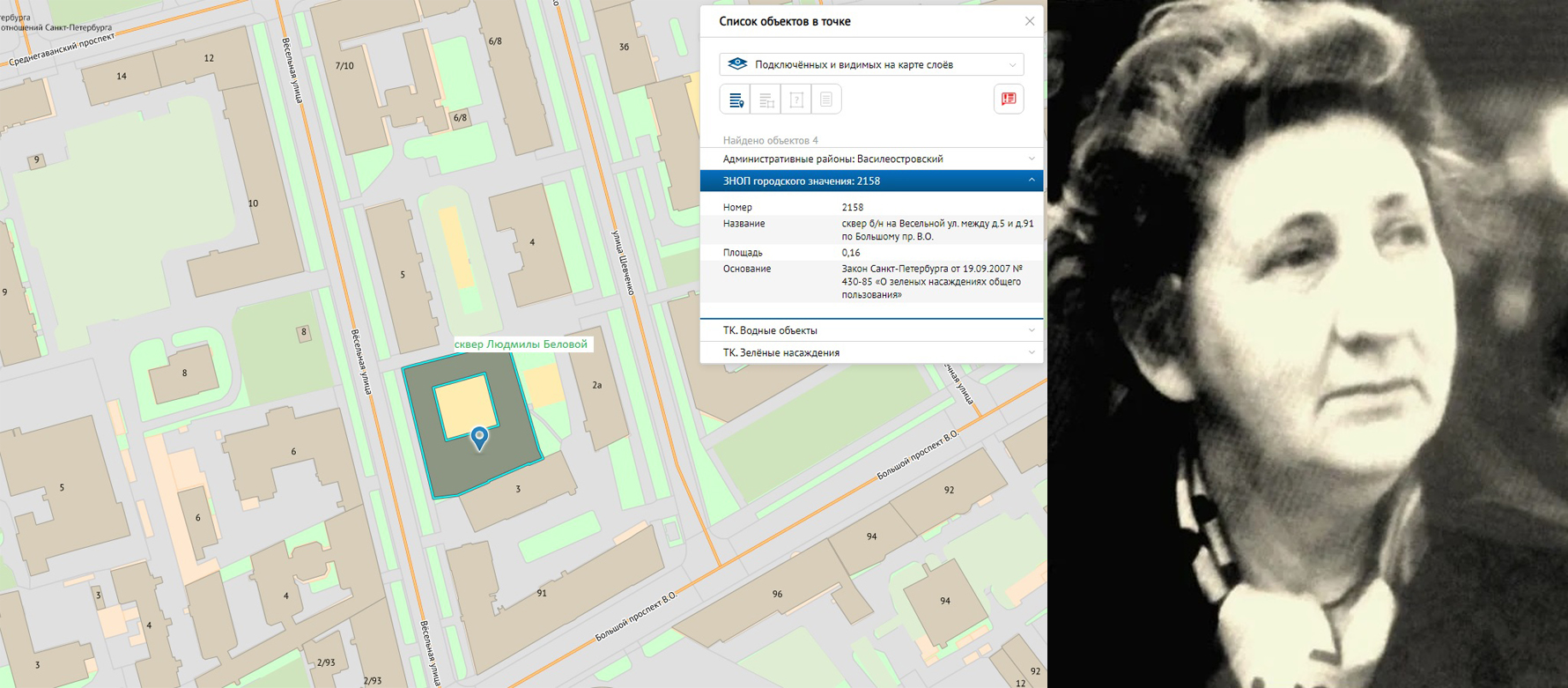This screenshot has width=1568, height=688.
Task: Click the document page icon in panel toolbar
Action: click(x=826, y=100)
